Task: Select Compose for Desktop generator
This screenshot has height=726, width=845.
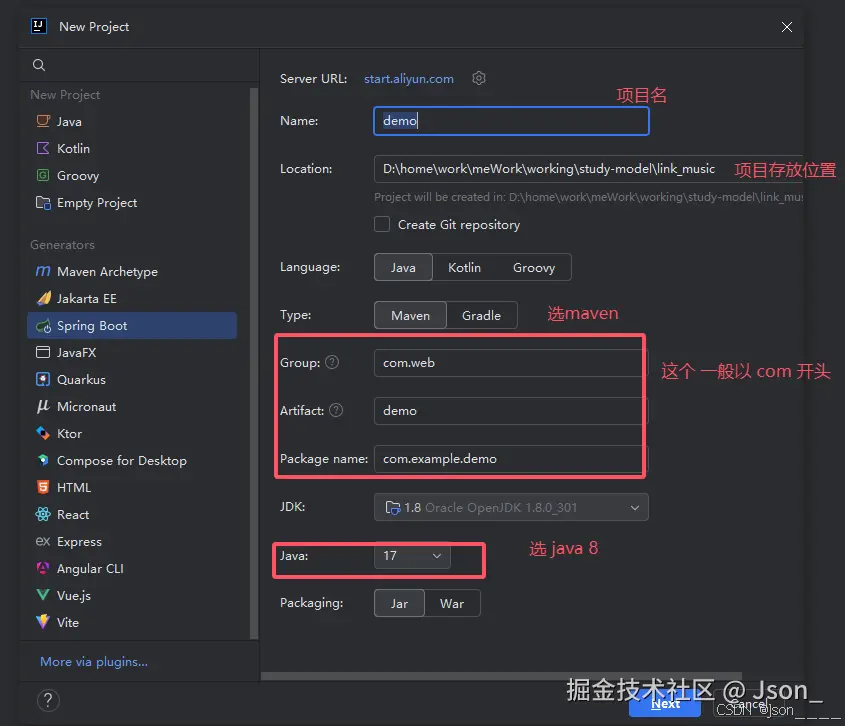Action: 131,460
